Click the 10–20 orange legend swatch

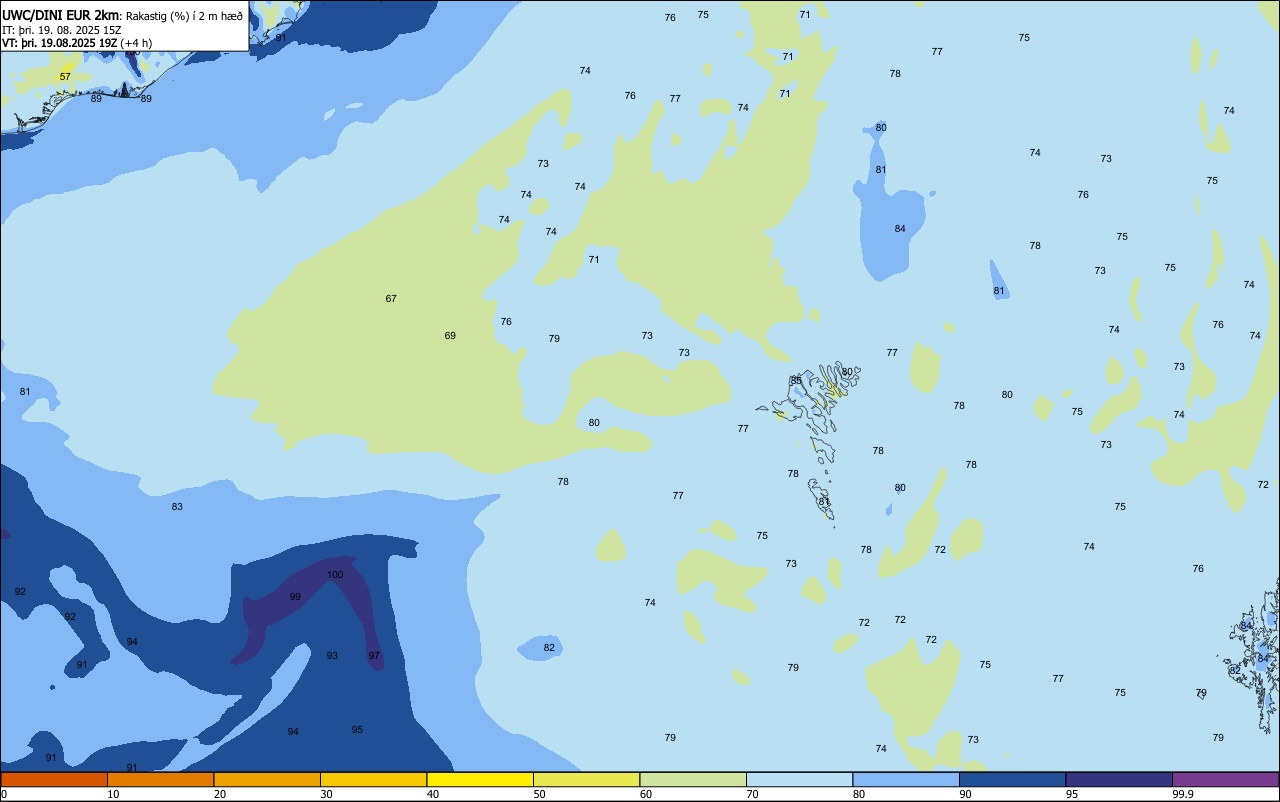(x=160, y=779)
